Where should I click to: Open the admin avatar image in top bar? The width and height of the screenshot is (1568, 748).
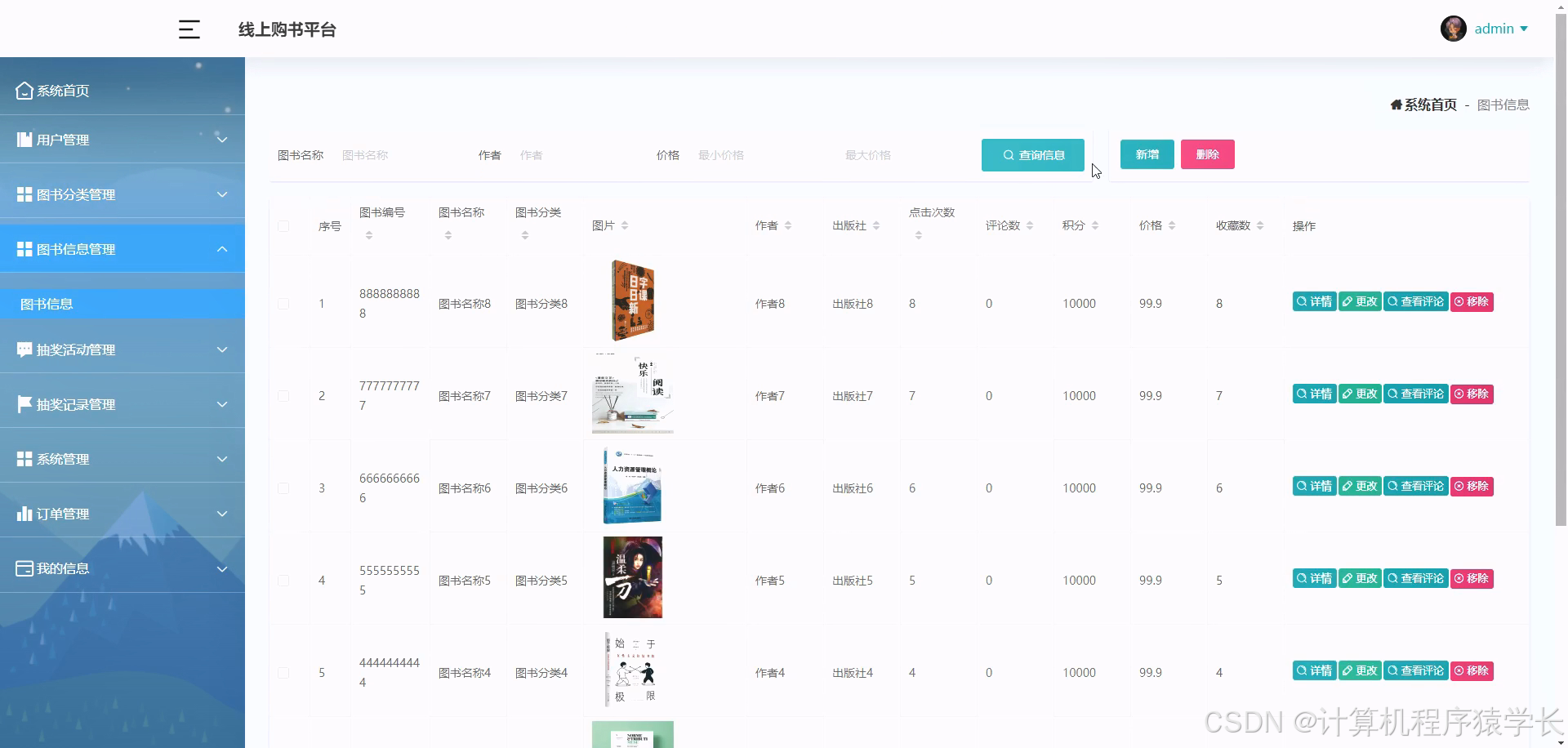tap(1453, 29)
